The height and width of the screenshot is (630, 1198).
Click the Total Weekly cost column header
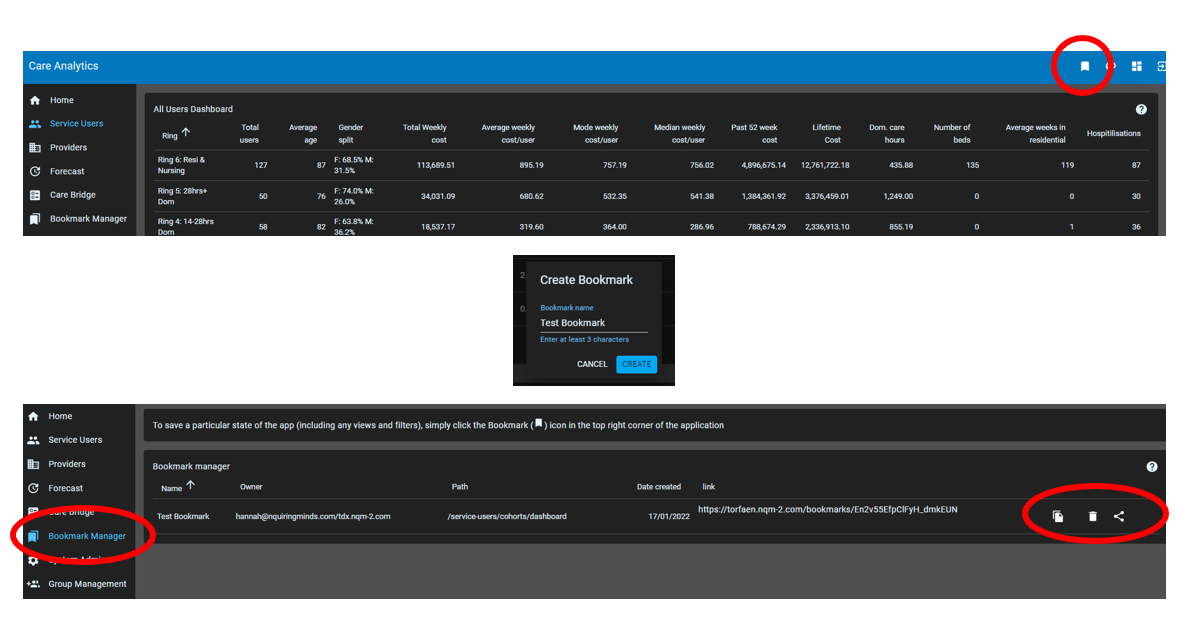click(x=425, y=134)
